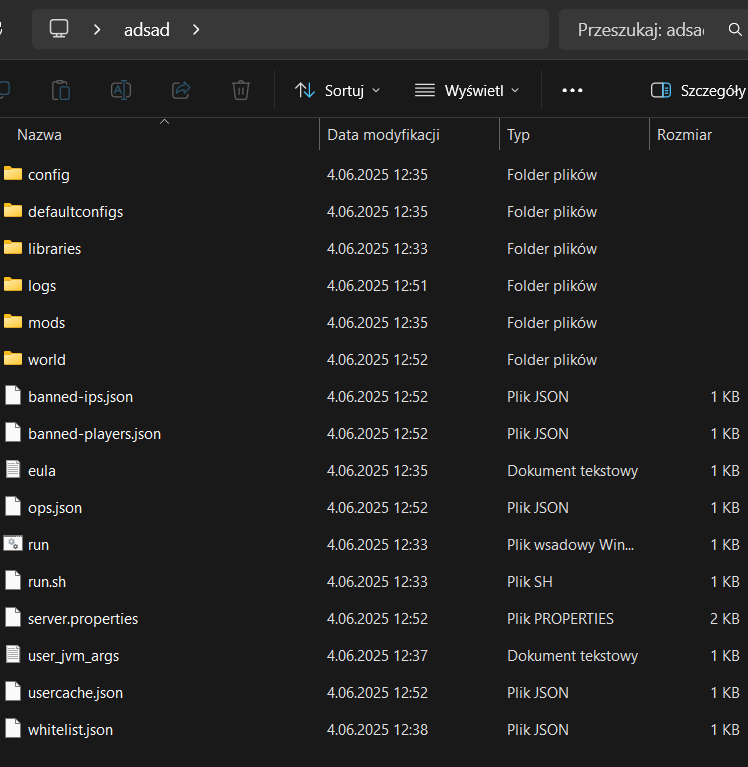Click the Rename icon in toolbar
Viewport: 748px width, 767px height.
point(121,90)
